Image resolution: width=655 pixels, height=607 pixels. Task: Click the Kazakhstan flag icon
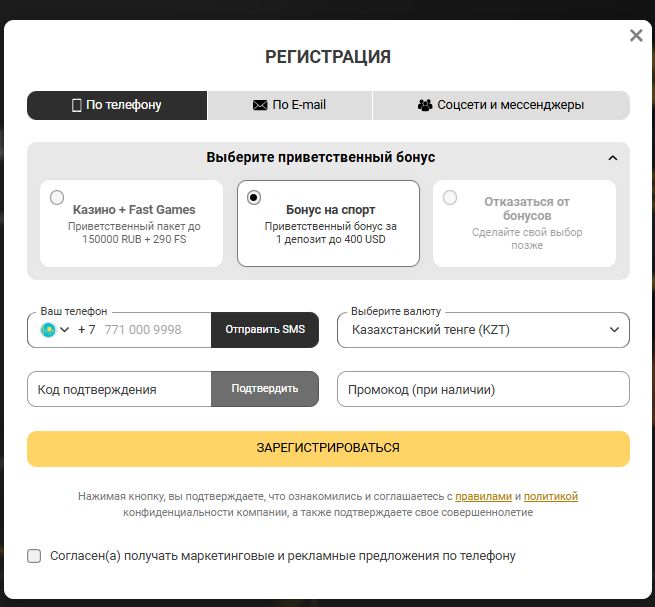pyautogui.click(x=48, y=330)
